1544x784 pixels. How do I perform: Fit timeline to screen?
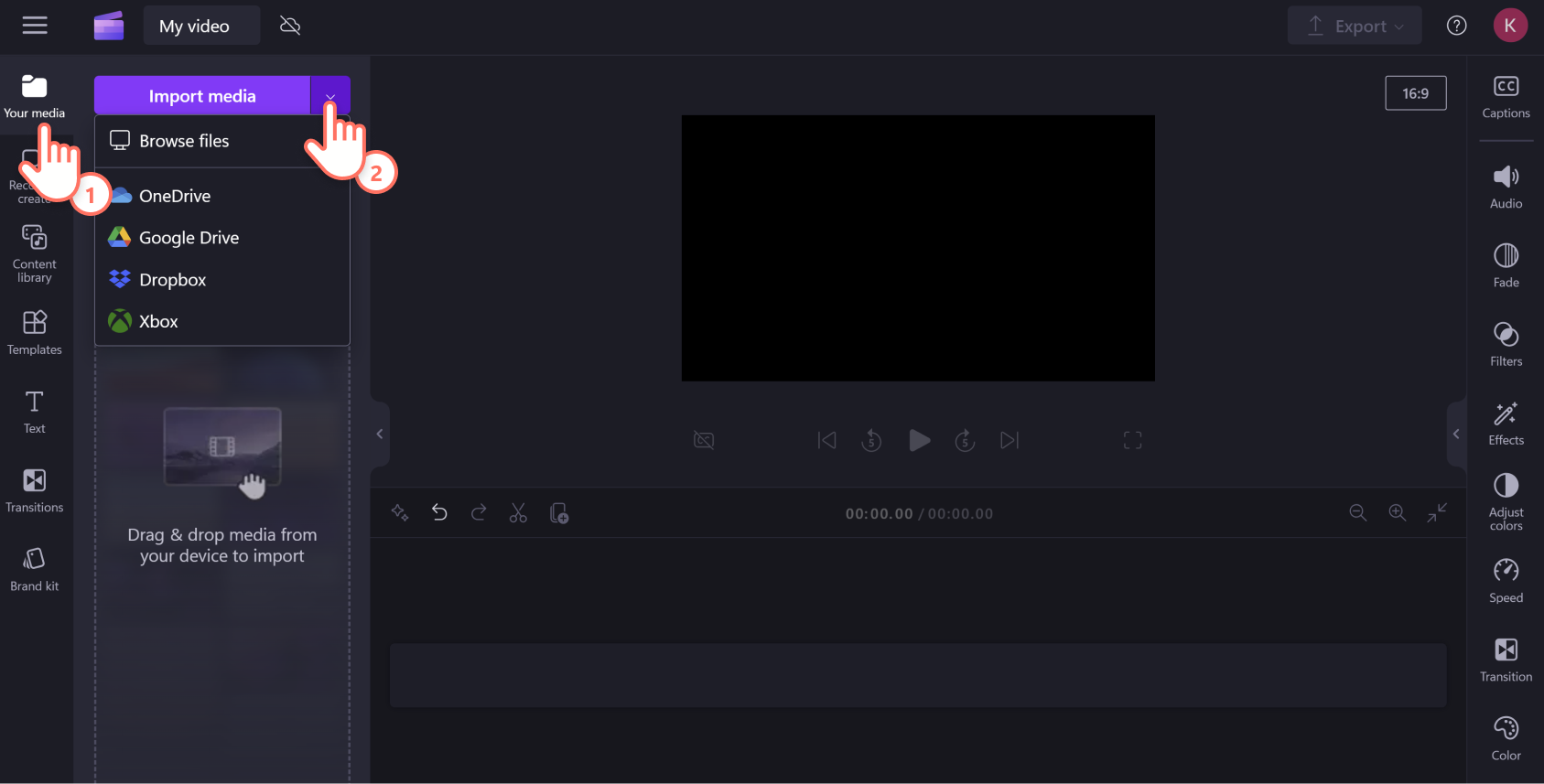pos(1437,513)
